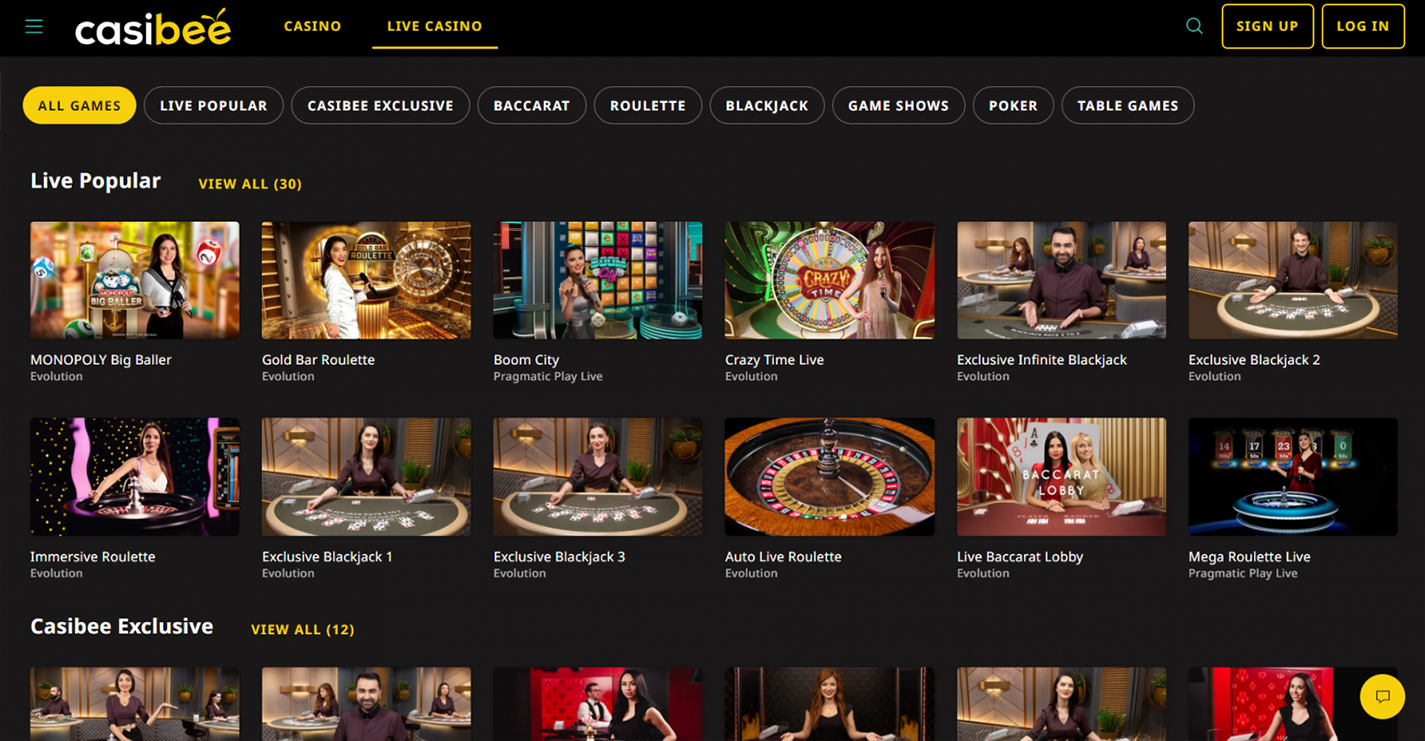Open the live chat bubble icon
Viewport: 1425px width, 741px height.
click(1382, 696)
